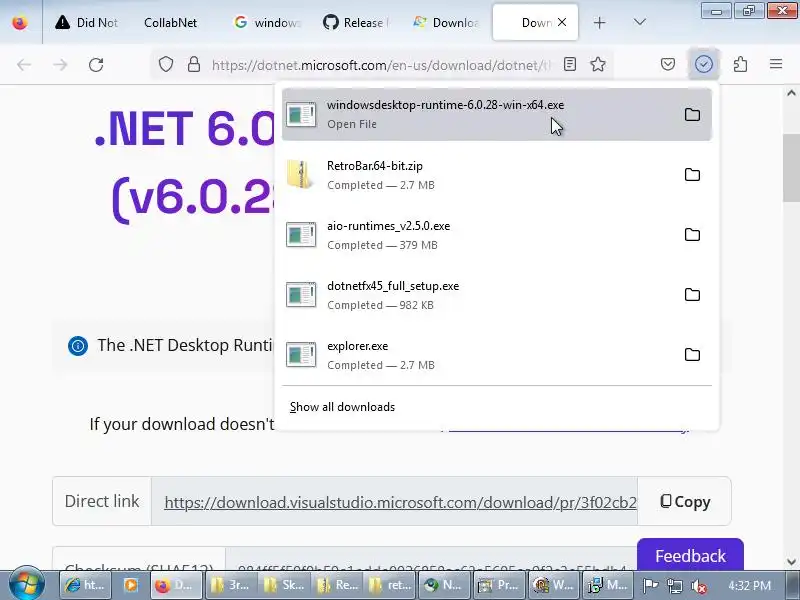Toggle the downloads panel button
This screenshot has height=600, width=800.
704,64
